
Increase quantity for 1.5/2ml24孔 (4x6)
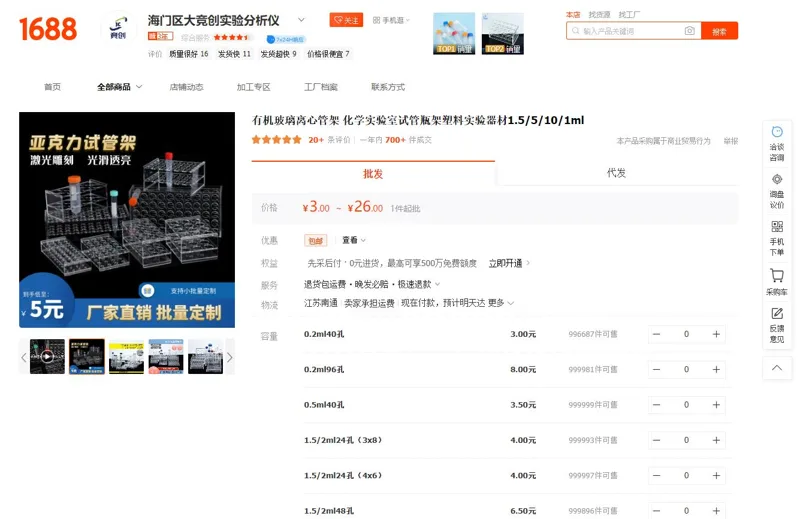coord(716,476)
